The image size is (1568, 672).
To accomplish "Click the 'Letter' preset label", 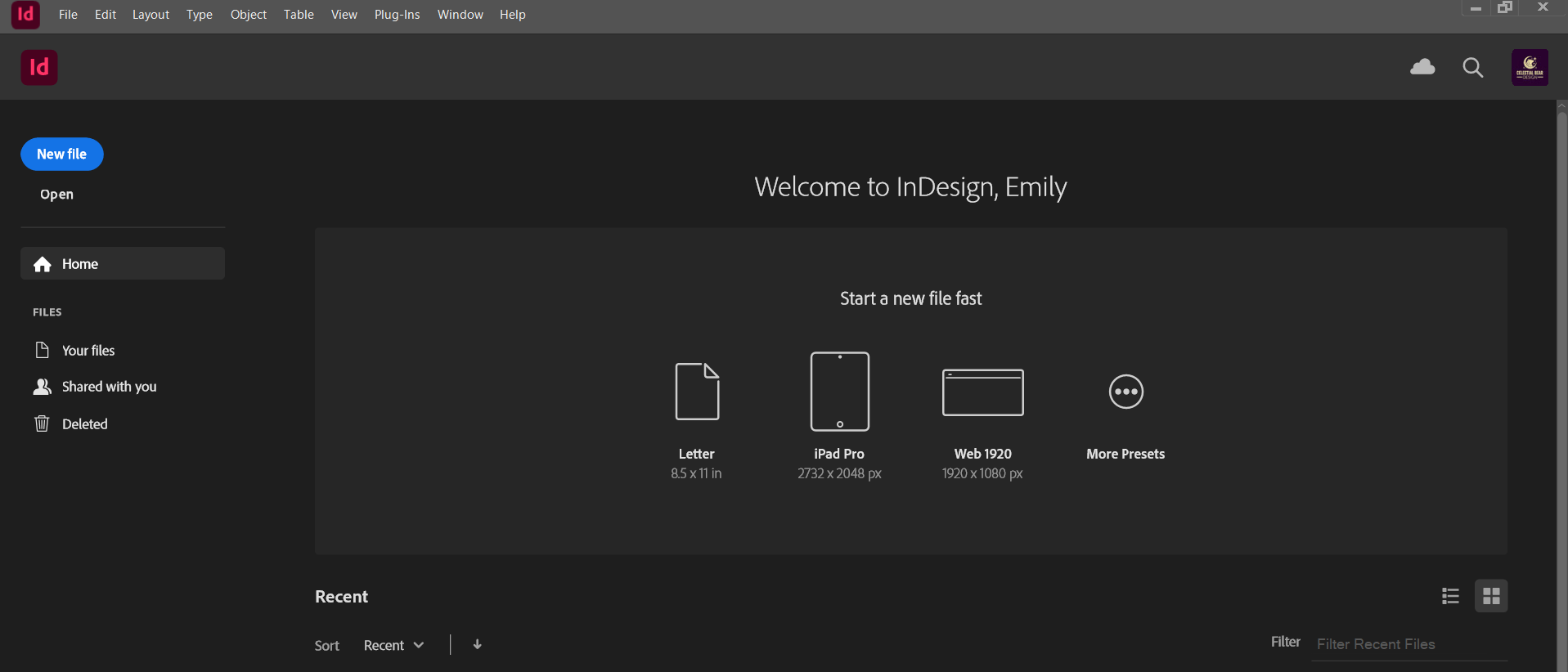I will pyautogui.click(x=697, y=454).
